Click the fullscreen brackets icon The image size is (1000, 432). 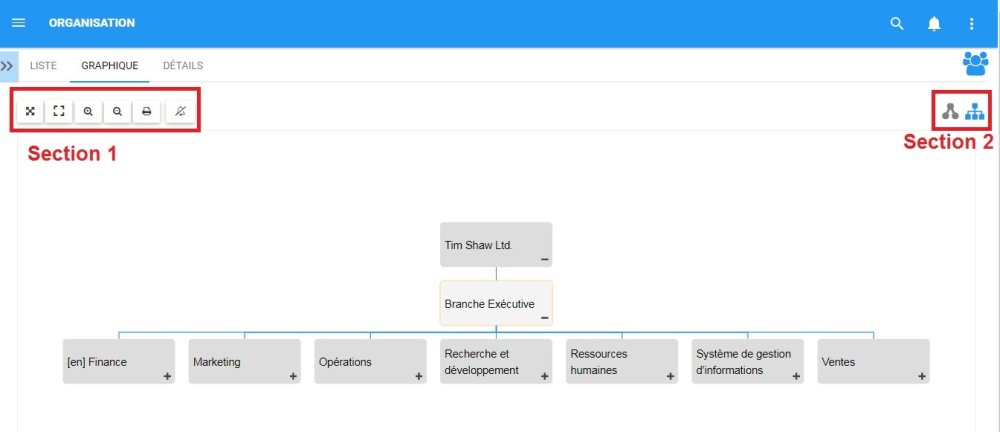(x=59, y=111)
